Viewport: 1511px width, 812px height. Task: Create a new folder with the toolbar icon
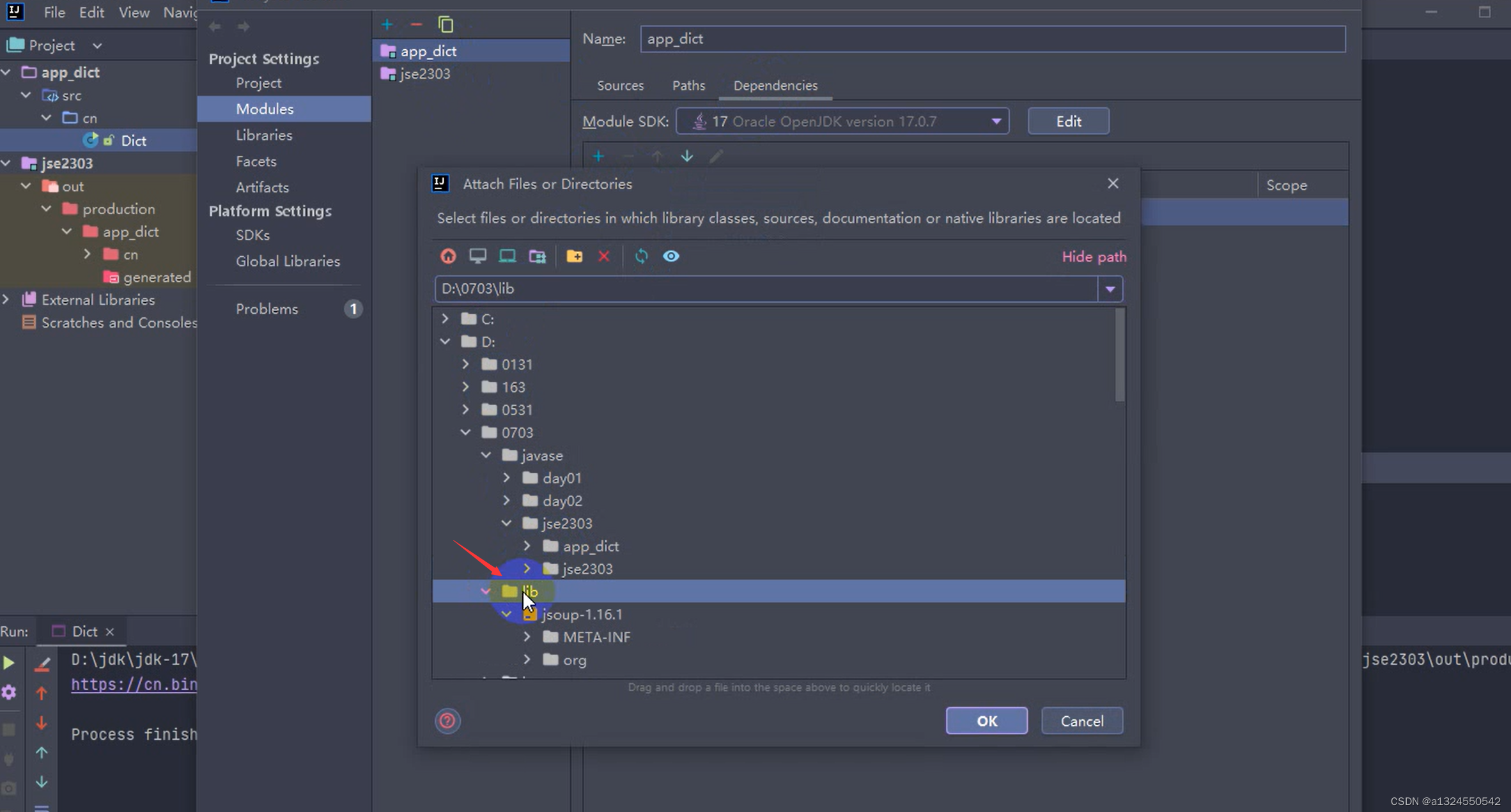click(x=574, y=256)
